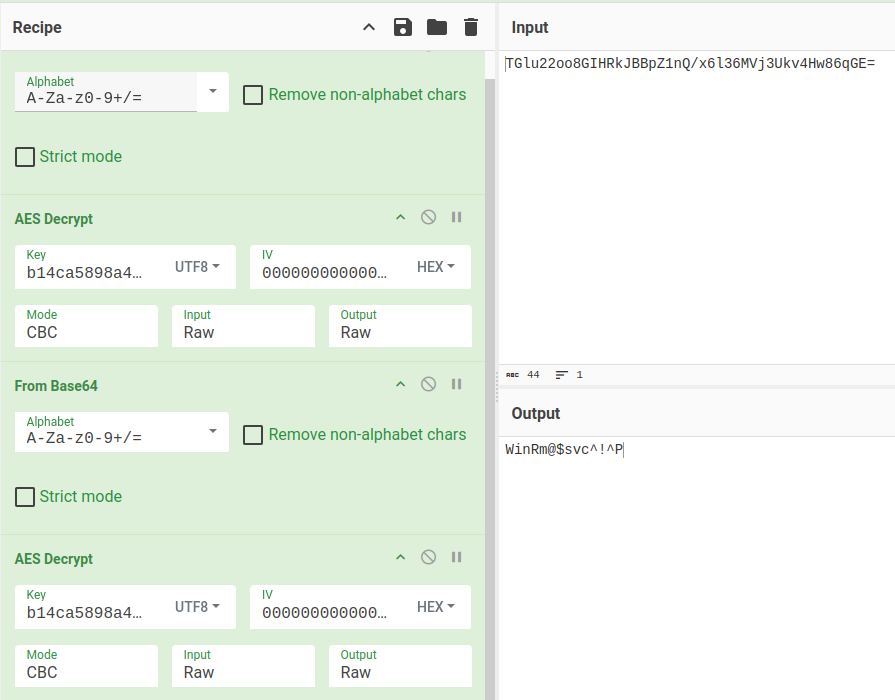Collapse the Recipe panel chevron
Screen dimensions: 895x700
(x=369, y=28)
